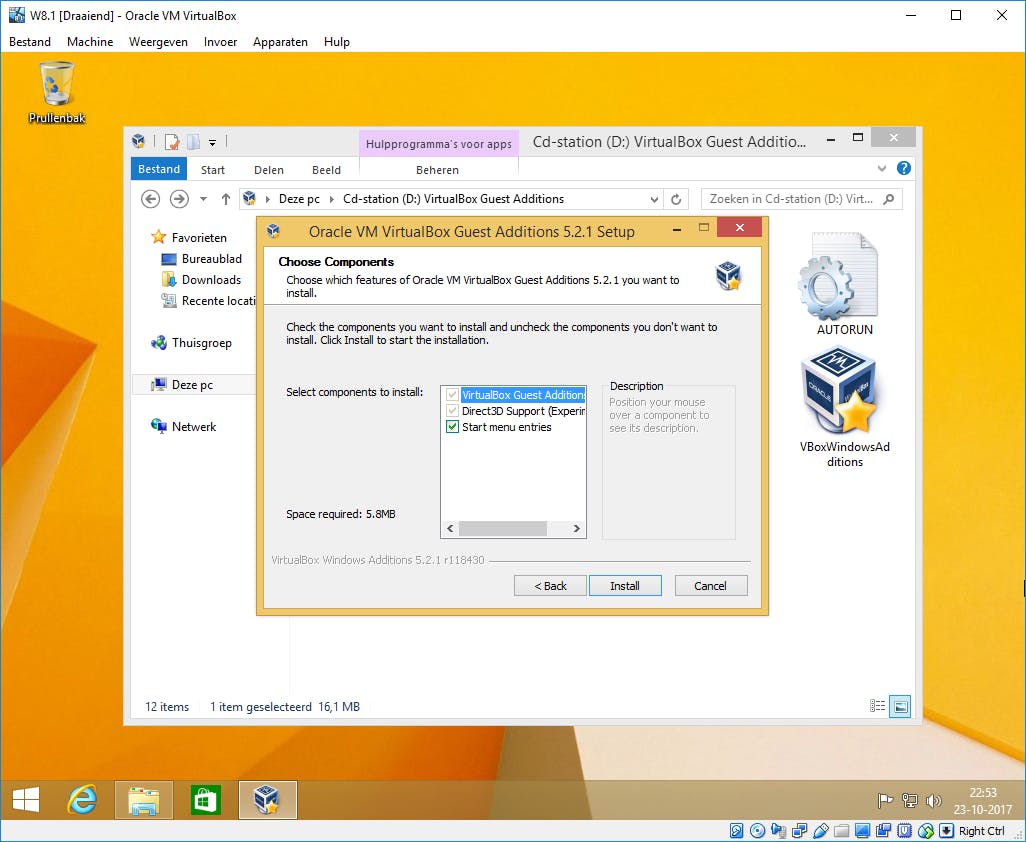Cancel the Guest Additions setup
Viewport: 1026px width, 842px height.
click(711, 586)
